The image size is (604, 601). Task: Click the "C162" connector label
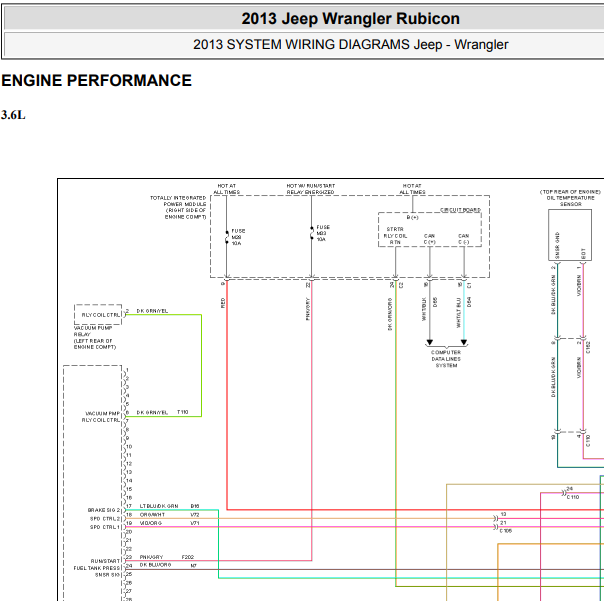click(588, 347)
